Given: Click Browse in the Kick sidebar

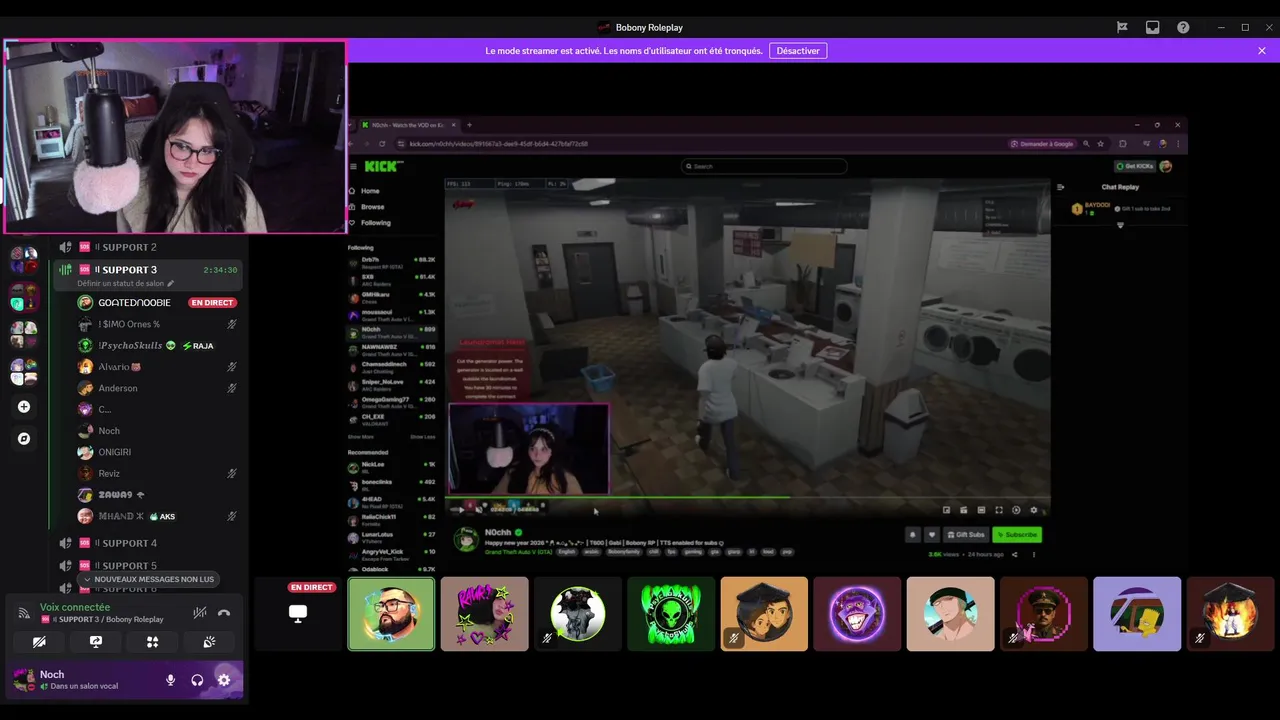Looking at the screenshot, I should 372,207.
